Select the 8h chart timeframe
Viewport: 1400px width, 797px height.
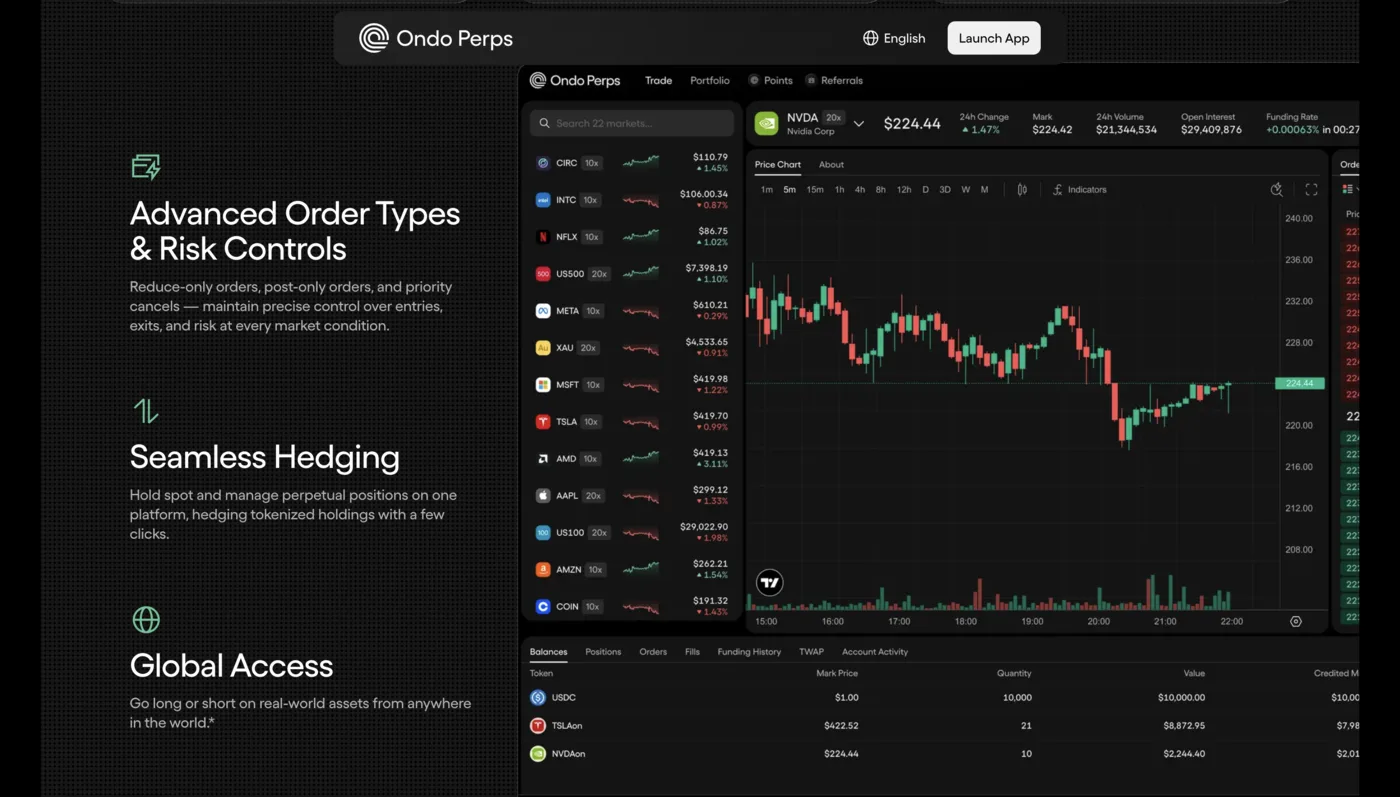pos(881,190)
